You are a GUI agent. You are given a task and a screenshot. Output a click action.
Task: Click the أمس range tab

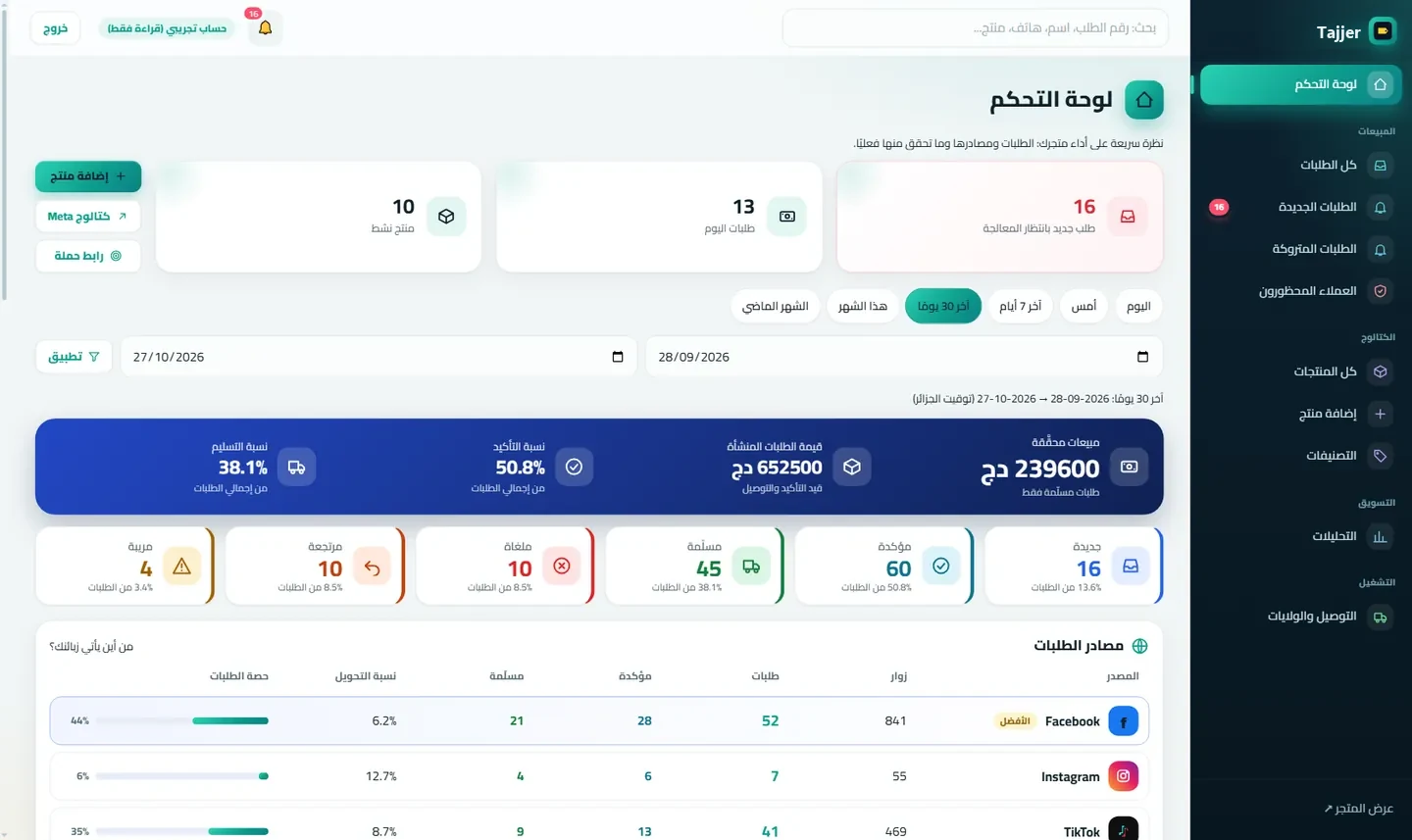coord(1084,306)
